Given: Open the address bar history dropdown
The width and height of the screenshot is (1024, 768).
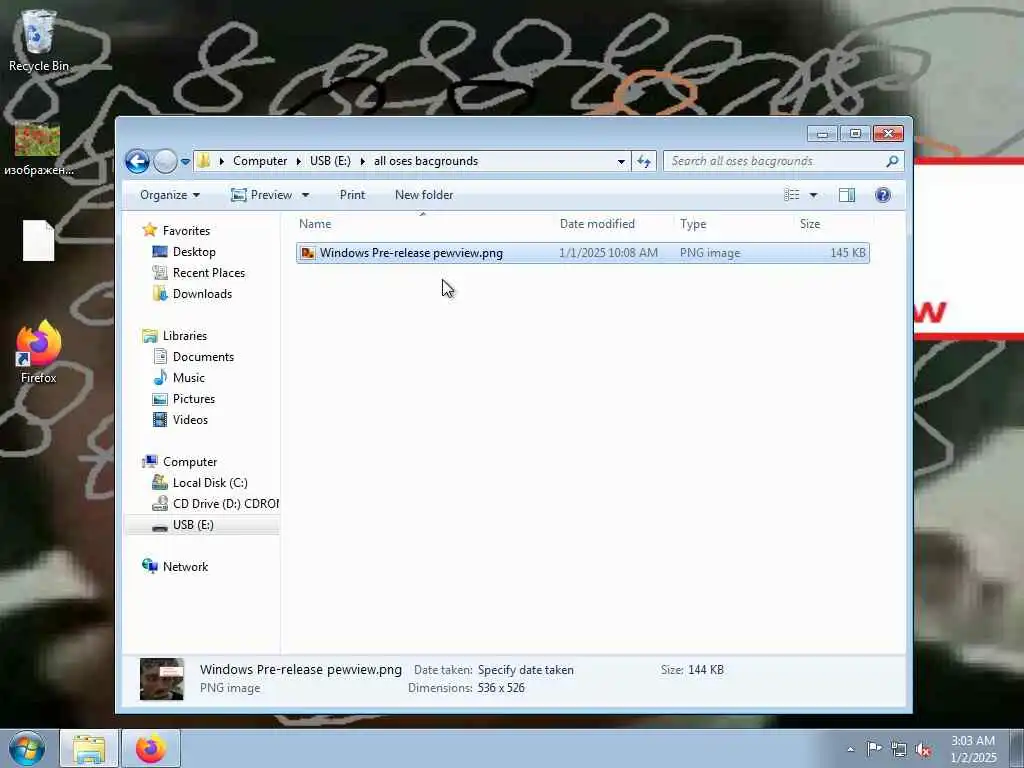Looking at the screenshot, I should tap(621, 161).
